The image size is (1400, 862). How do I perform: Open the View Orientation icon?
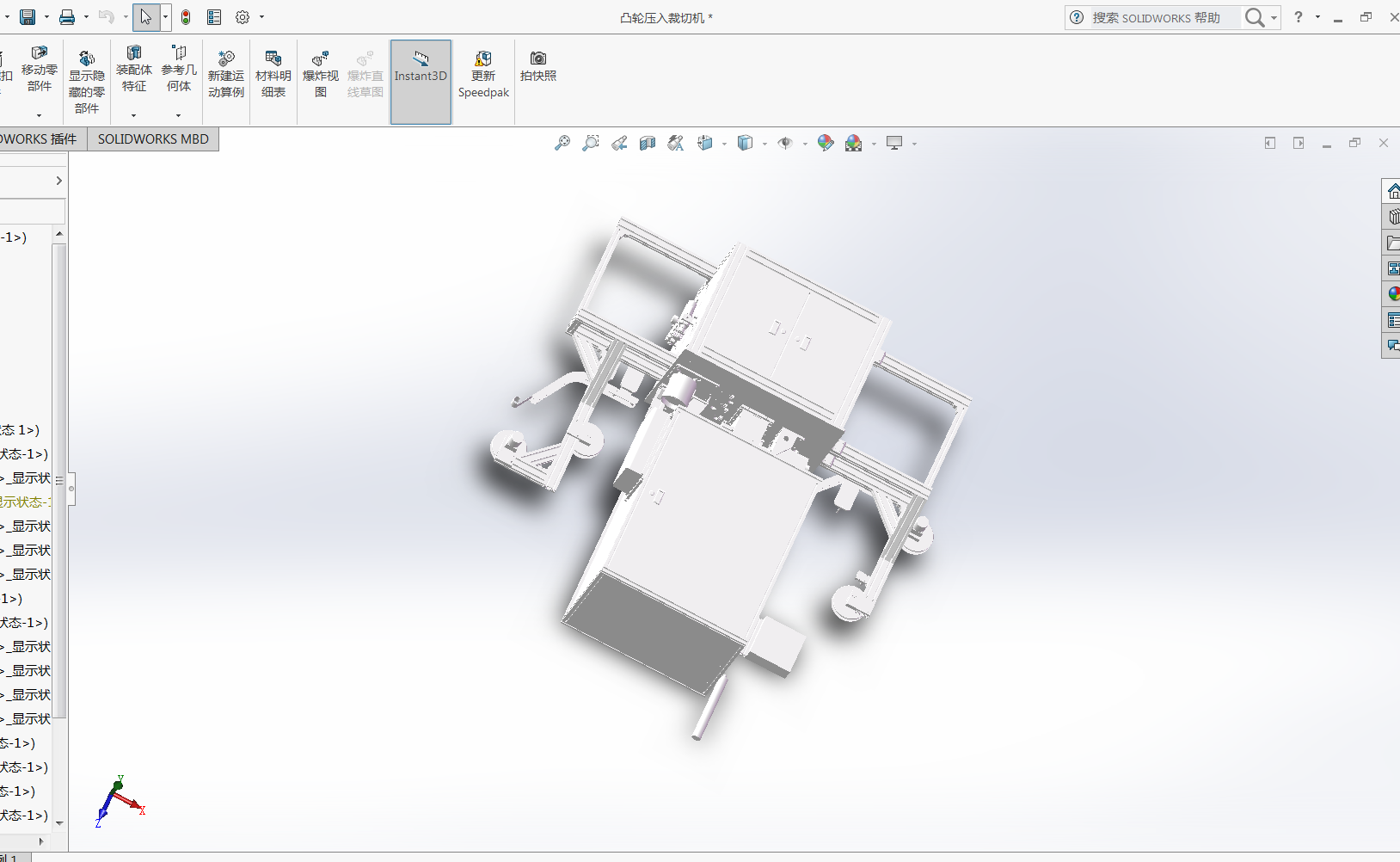point(705,143)
